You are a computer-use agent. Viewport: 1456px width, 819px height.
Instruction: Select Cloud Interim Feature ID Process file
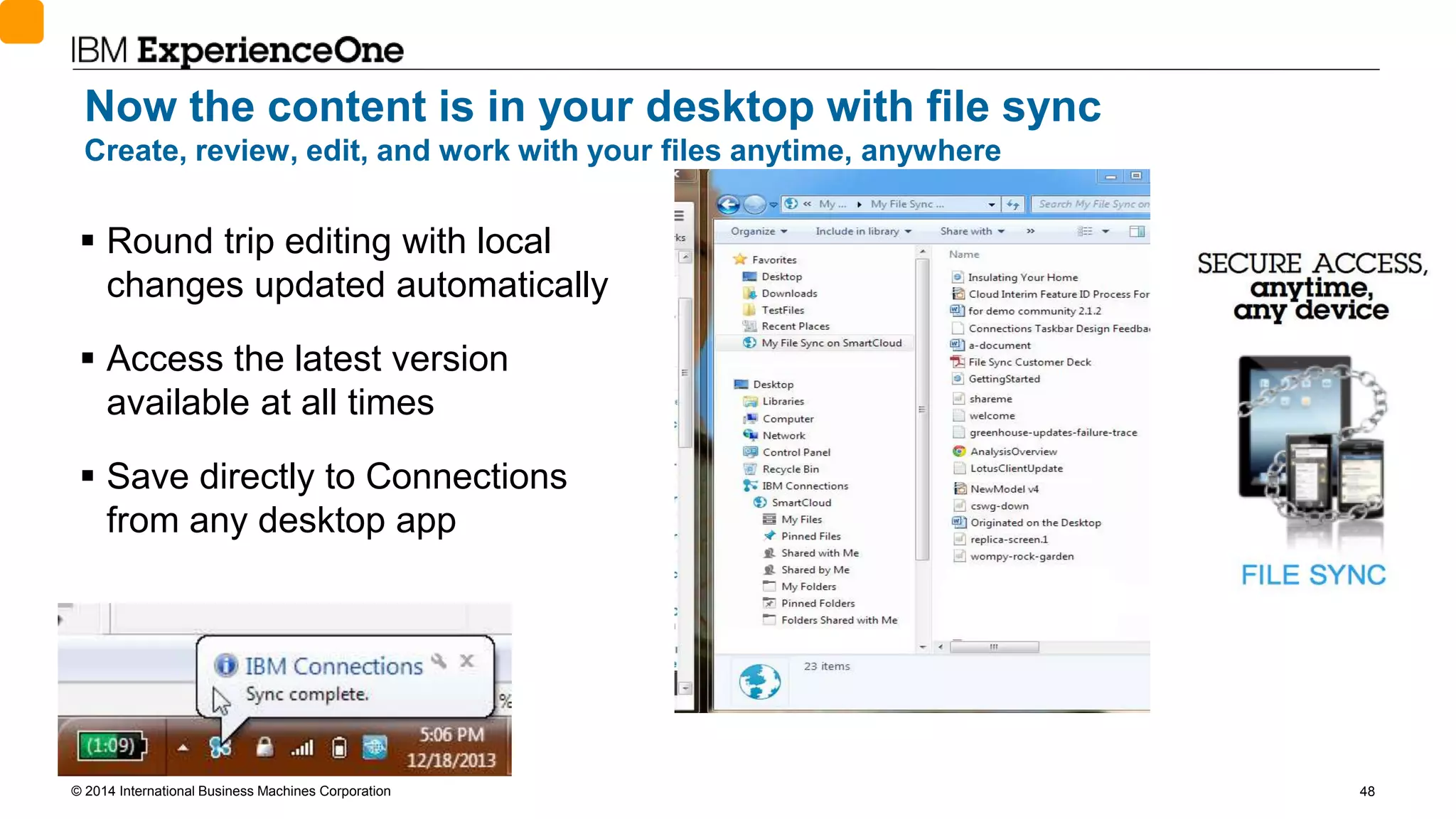pyautogui.click(x=1050, y=294)
